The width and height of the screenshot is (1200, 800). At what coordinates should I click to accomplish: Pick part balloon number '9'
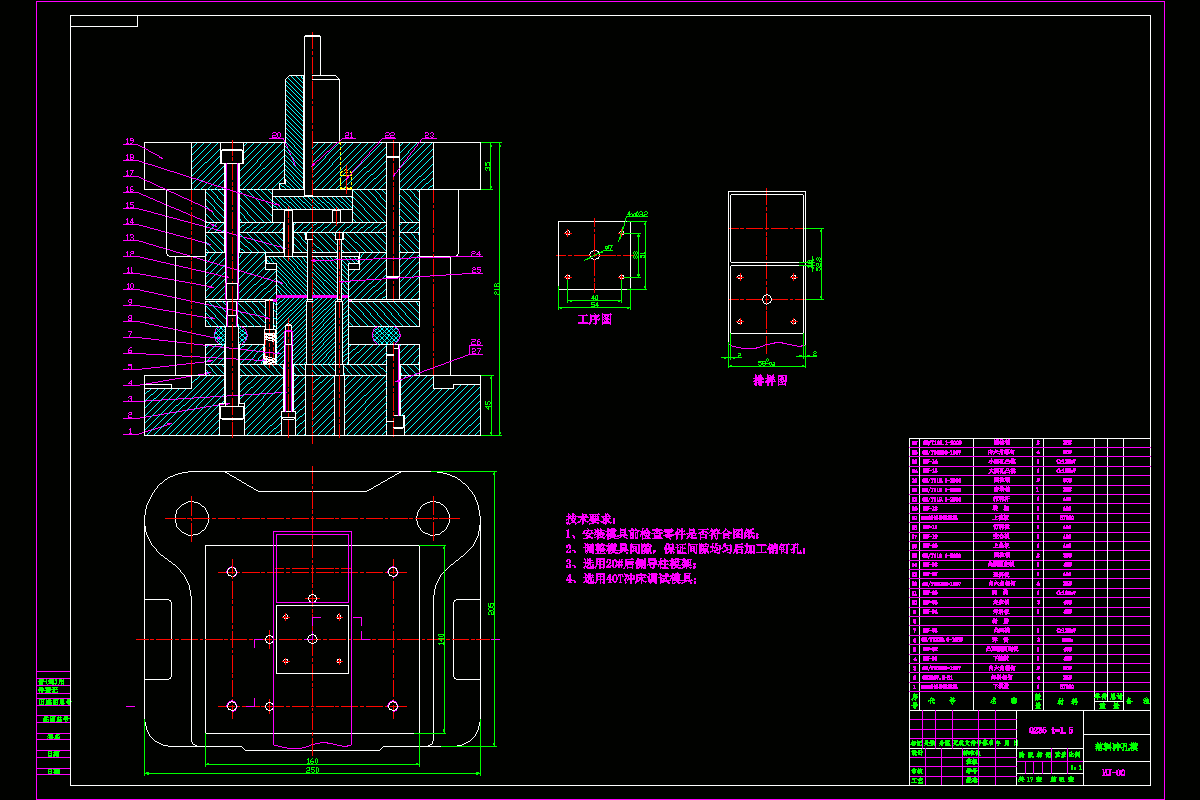point(130,302)
